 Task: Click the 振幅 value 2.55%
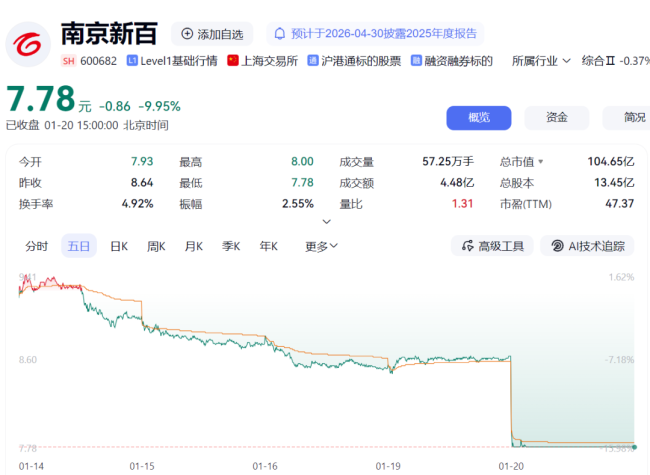coord(298,204)
